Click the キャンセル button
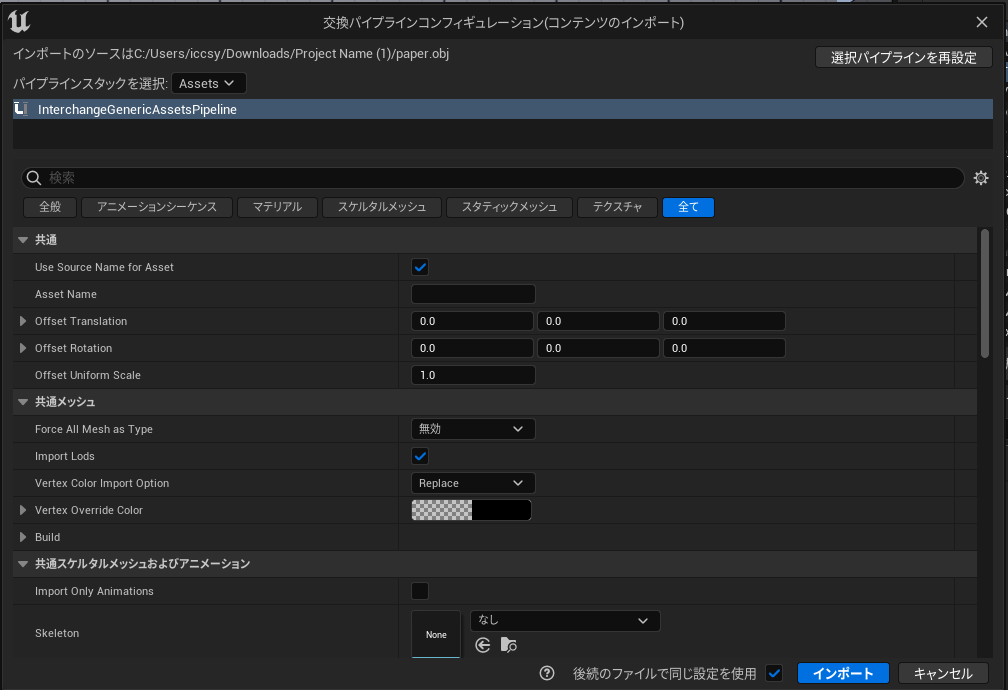 click(x=943, y=673)
